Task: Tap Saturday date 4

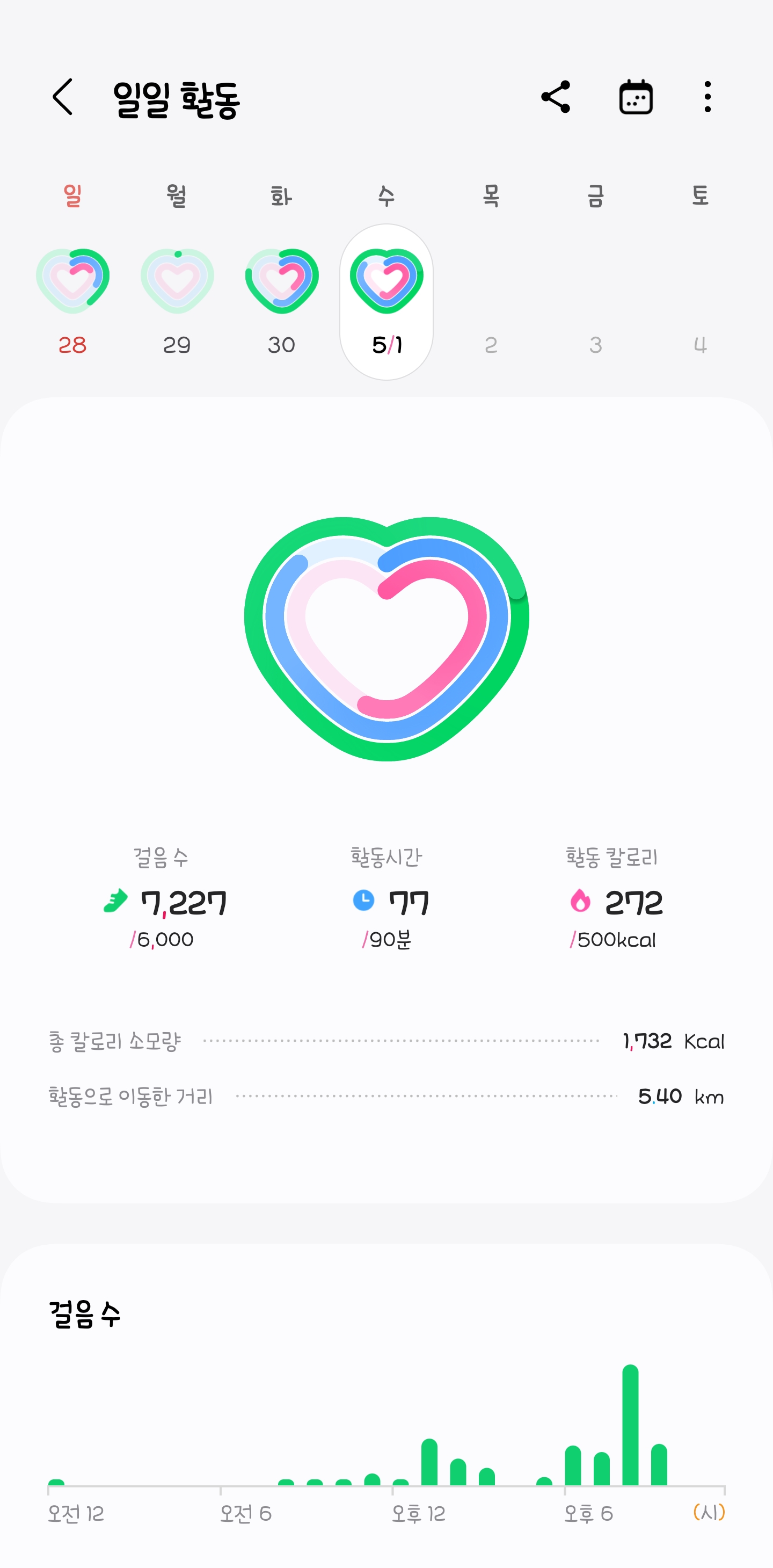Action: [x=700, y=345]
